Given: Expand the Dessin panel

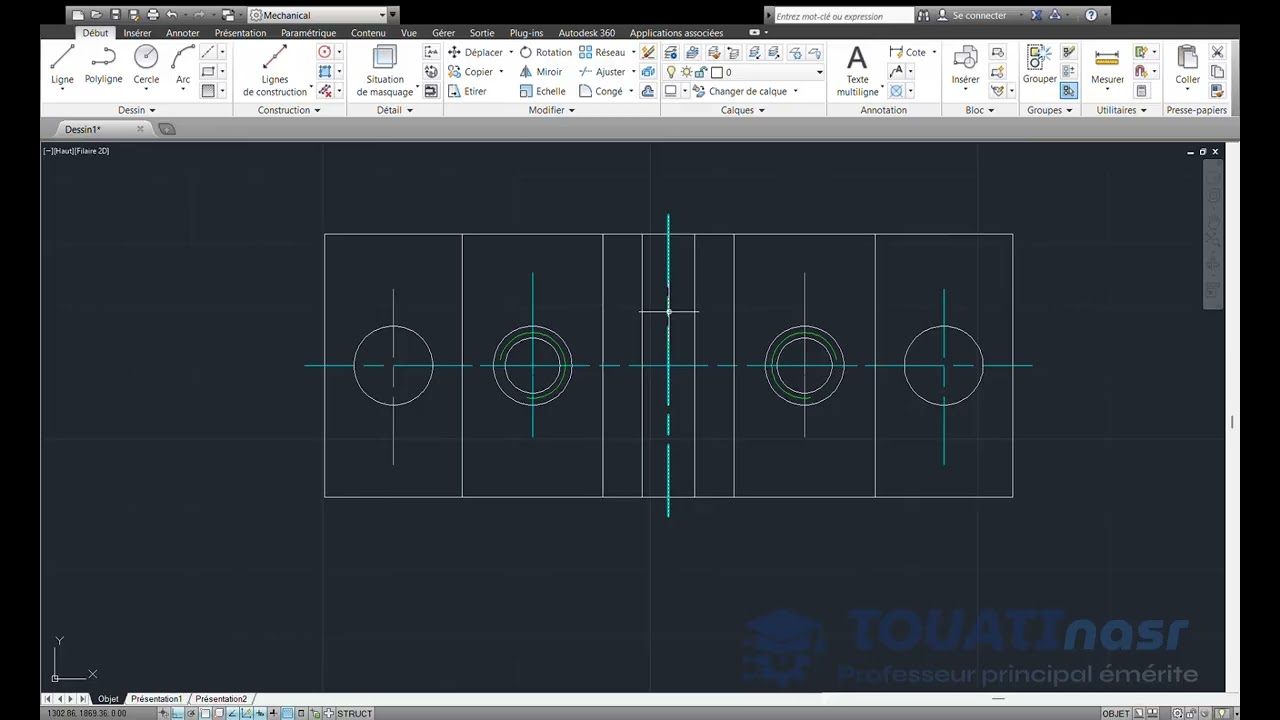Looking at the screenshot, I should (137, 110).
